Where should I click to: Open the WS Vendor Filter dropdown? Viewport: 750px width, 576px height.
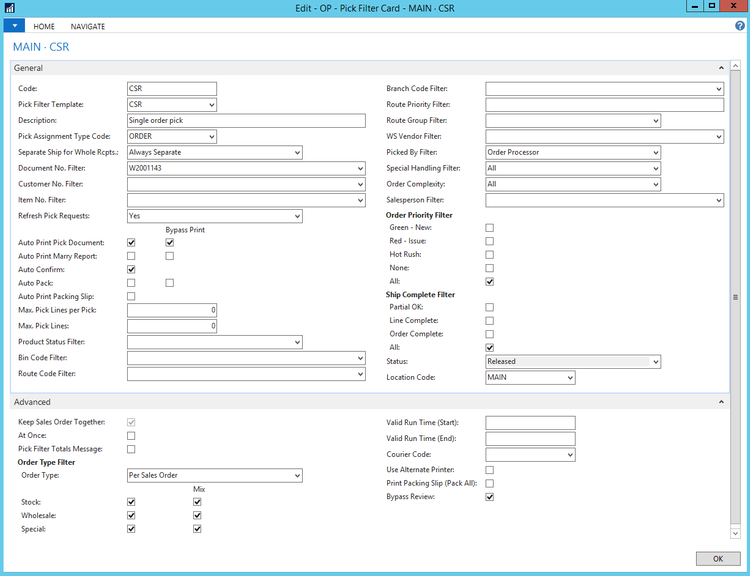click(718, 137)
